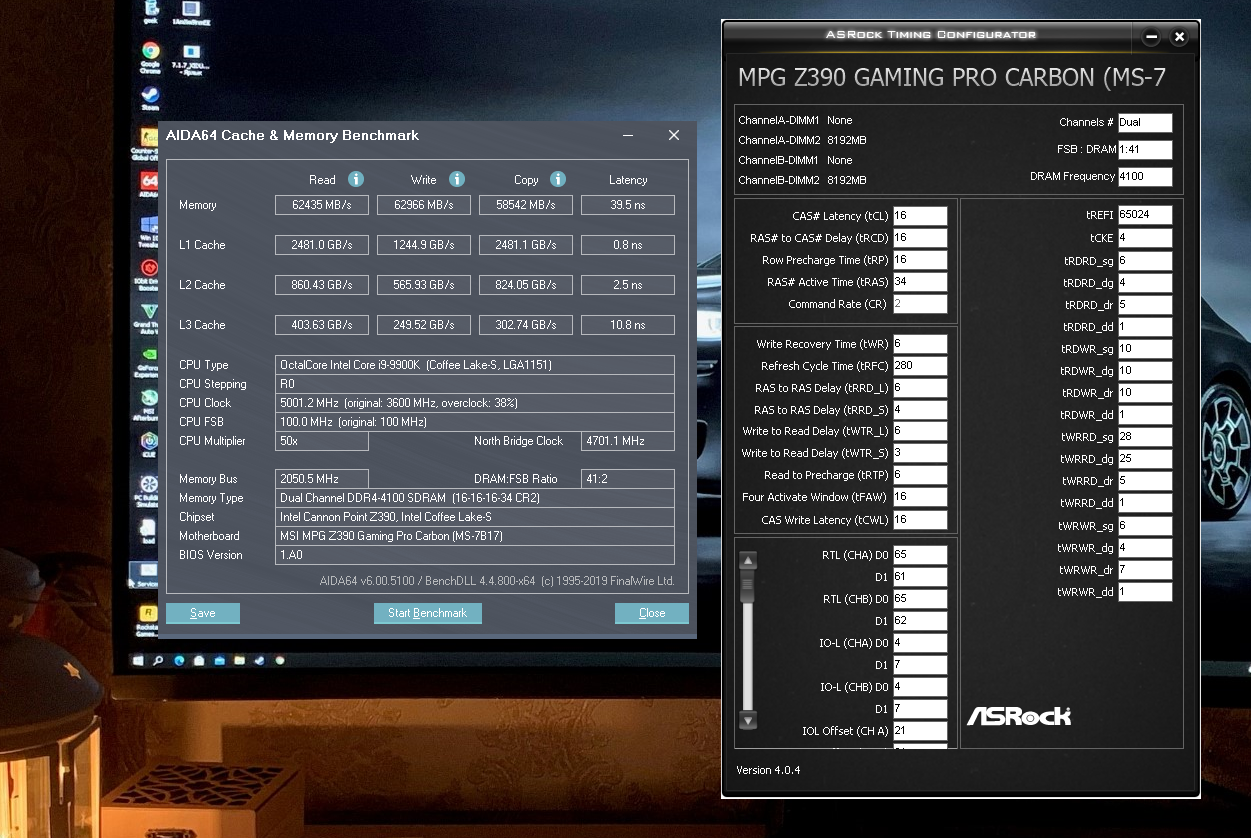The image size is (1251, 838).
Task: Open Mail app from taskbar
Action: [x=222, y=661]
